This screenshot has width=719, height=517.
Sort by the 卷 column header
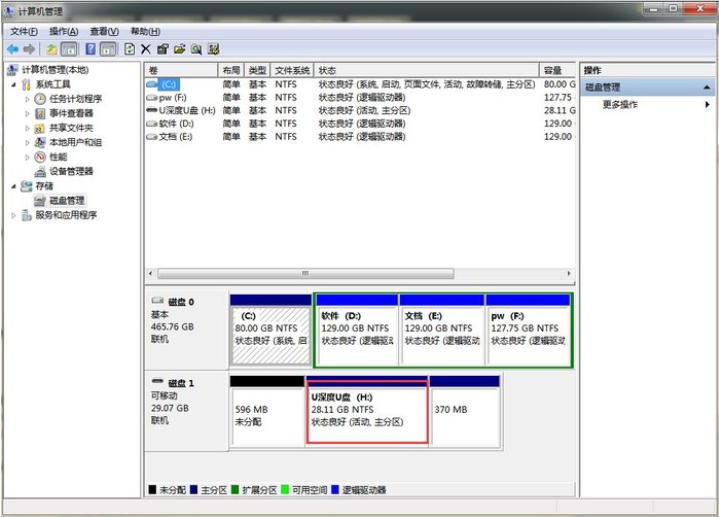tap(181, 70)
